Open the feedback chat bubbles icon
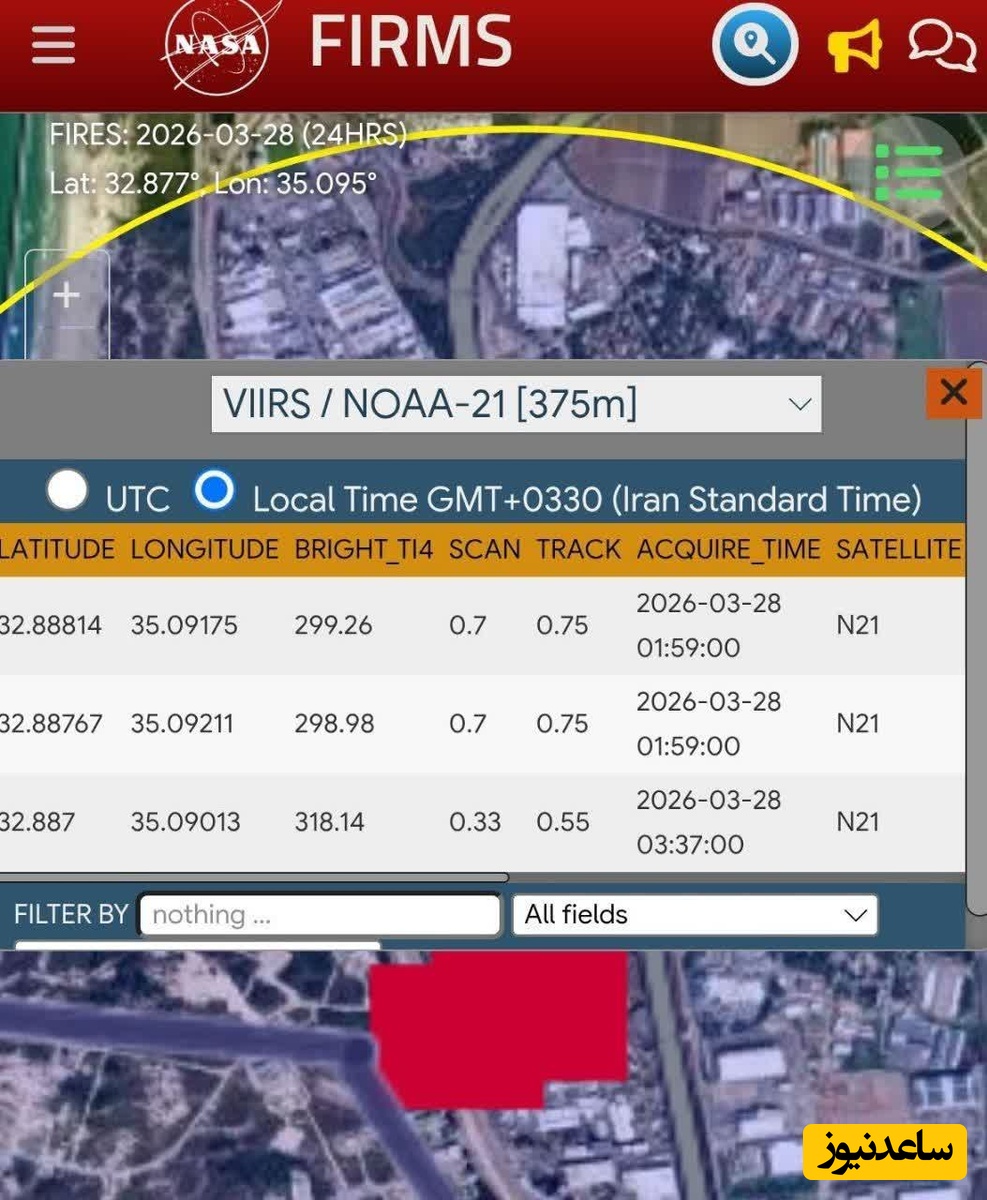The width and height of the screenshot is (987, 1200). 941,45
